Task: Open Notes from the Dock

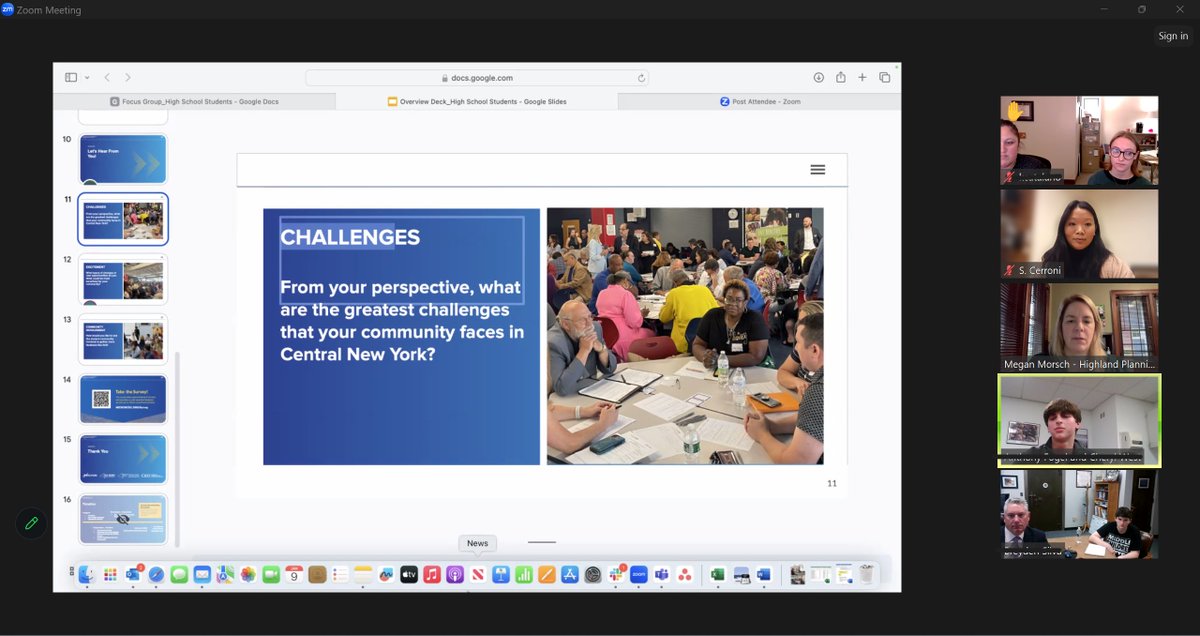Action: tap(363, 574)
